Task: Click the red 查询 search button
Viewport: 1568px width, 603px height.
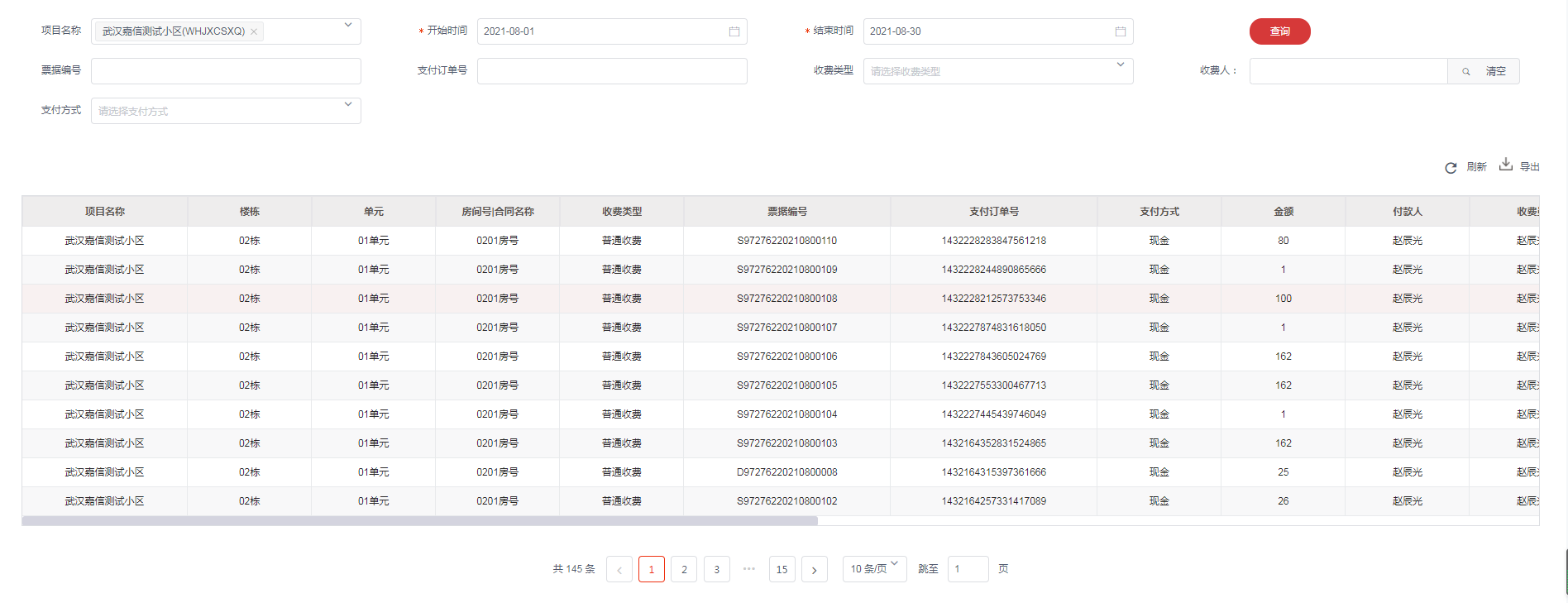Action: [x=1279, y=31]
